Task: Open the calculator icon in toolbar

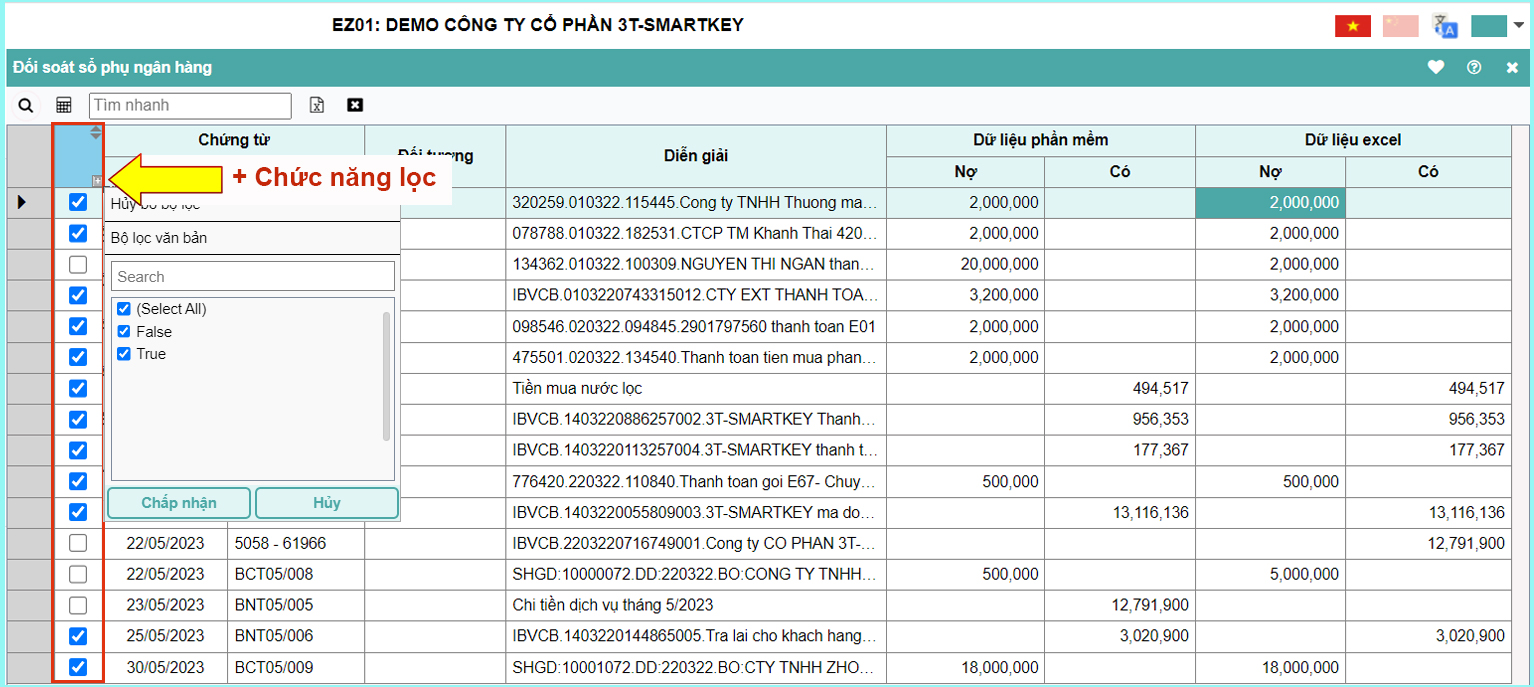Action: point(64,105)
